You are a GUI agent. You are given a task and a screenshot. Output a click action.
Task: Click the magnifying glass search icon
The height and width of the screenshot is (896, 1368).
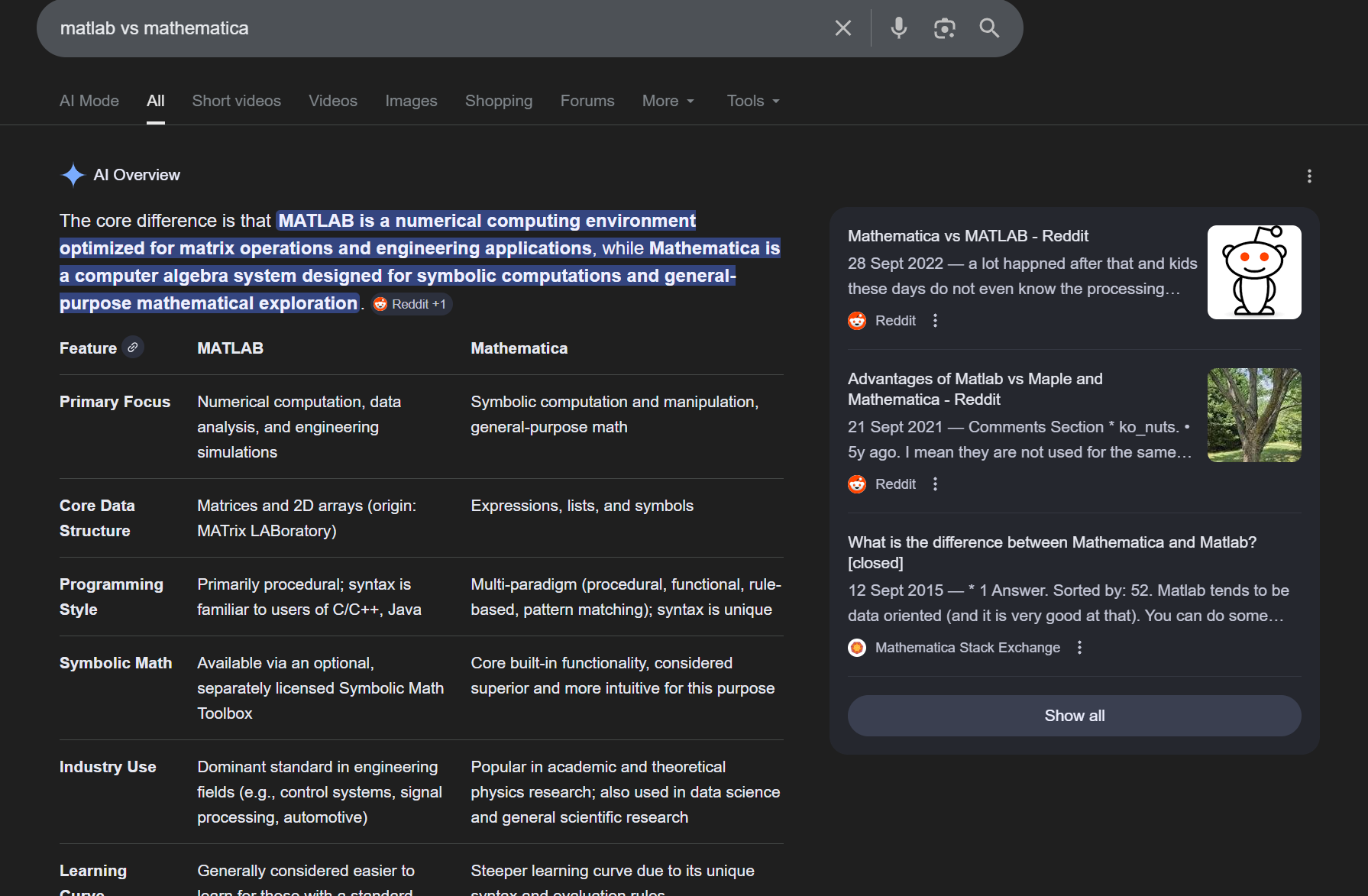click(989, 28)
